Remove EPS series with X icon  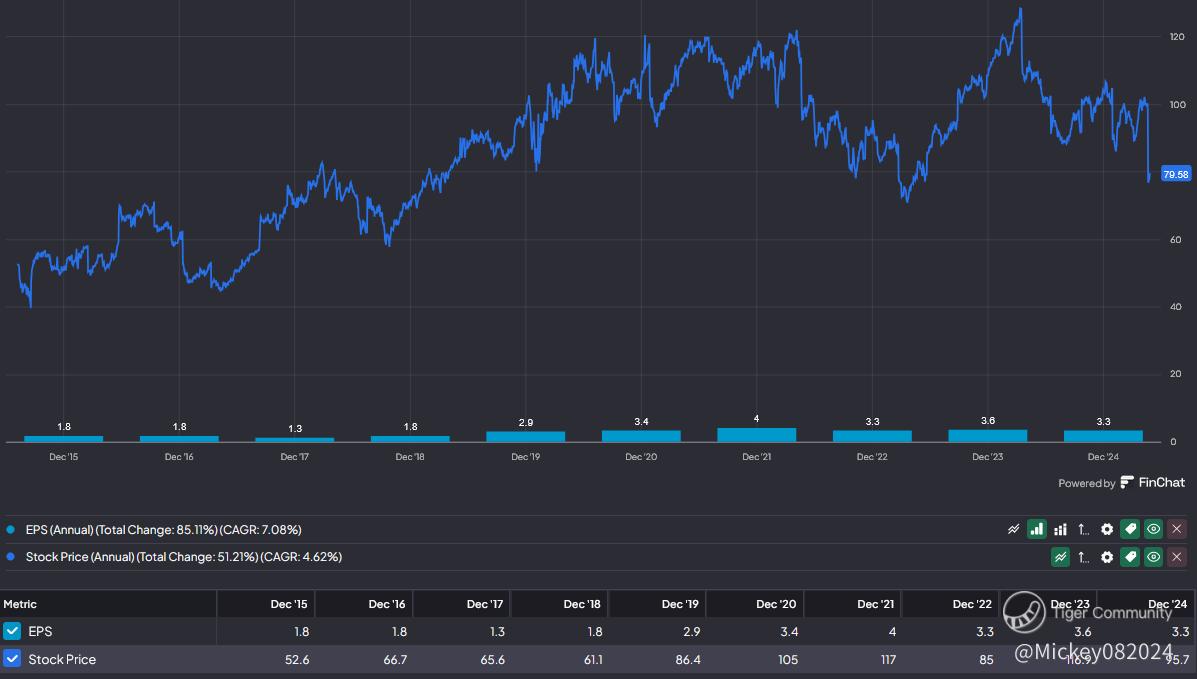(1177, 529)
